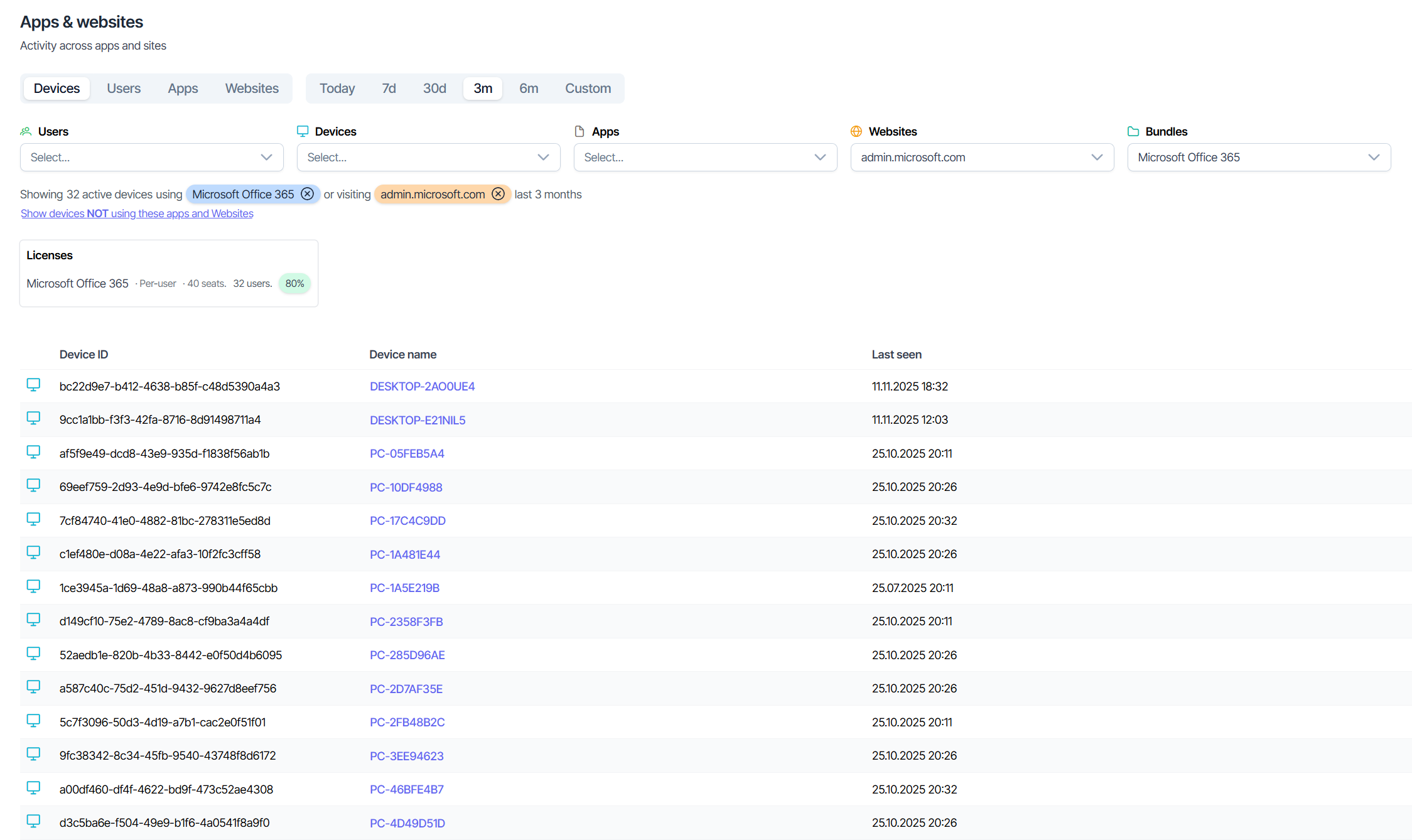
Task: Click monitor icon for PC-46BFE4B7 row
Action: (33, 788)
